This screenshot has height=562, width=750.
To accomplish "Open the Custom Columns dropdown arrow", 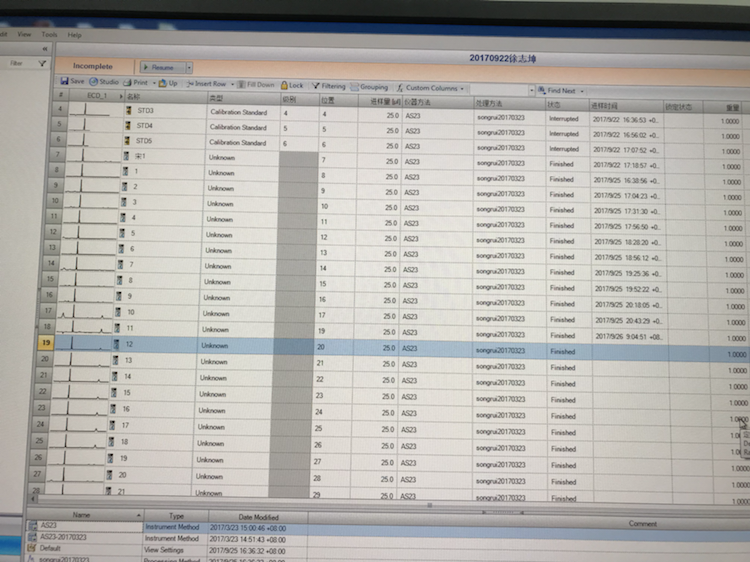I will (462, 88).
